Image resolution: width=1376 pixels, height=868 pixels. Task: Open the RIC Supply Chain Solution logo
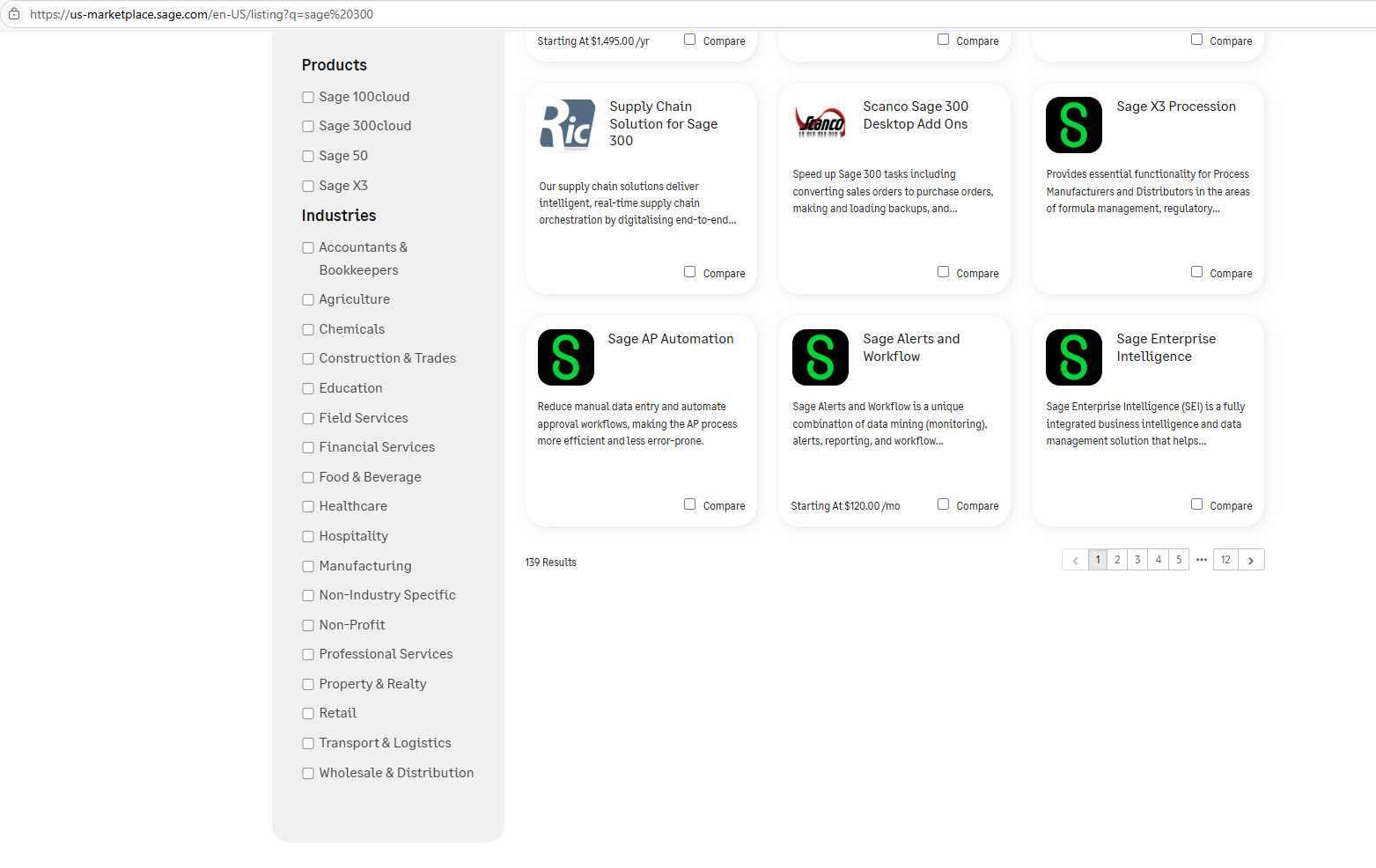tap(568, 125)
